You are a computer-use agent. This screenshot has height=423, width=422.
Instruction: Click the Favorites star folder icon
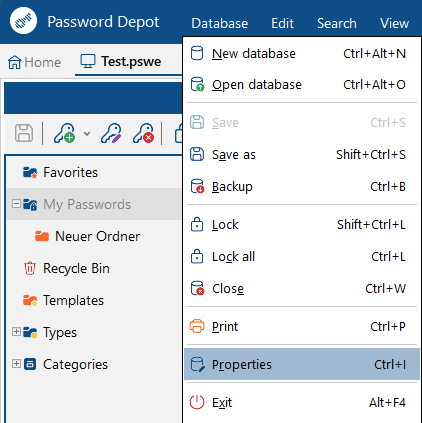pyautogui.click(x=30, y=172)
